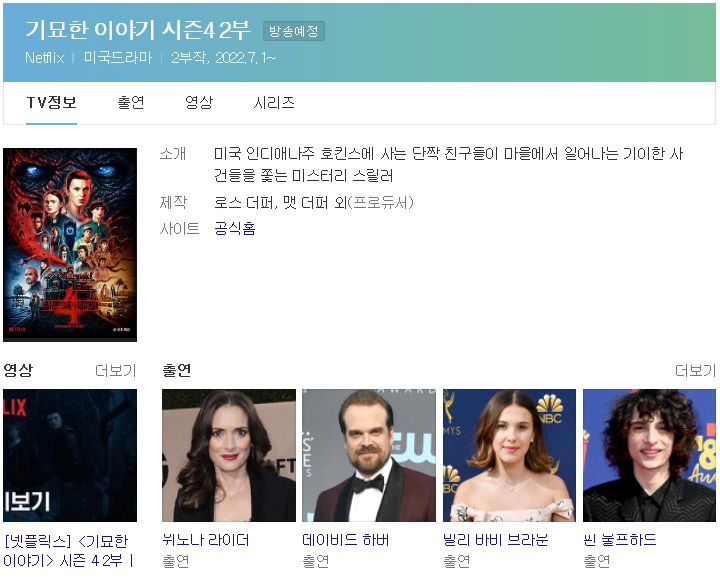The width and height of the screenshot is (720, 579).
Task: Click the 기묘한 이야기 시즌4 2부 title
Action: (138, 30)
